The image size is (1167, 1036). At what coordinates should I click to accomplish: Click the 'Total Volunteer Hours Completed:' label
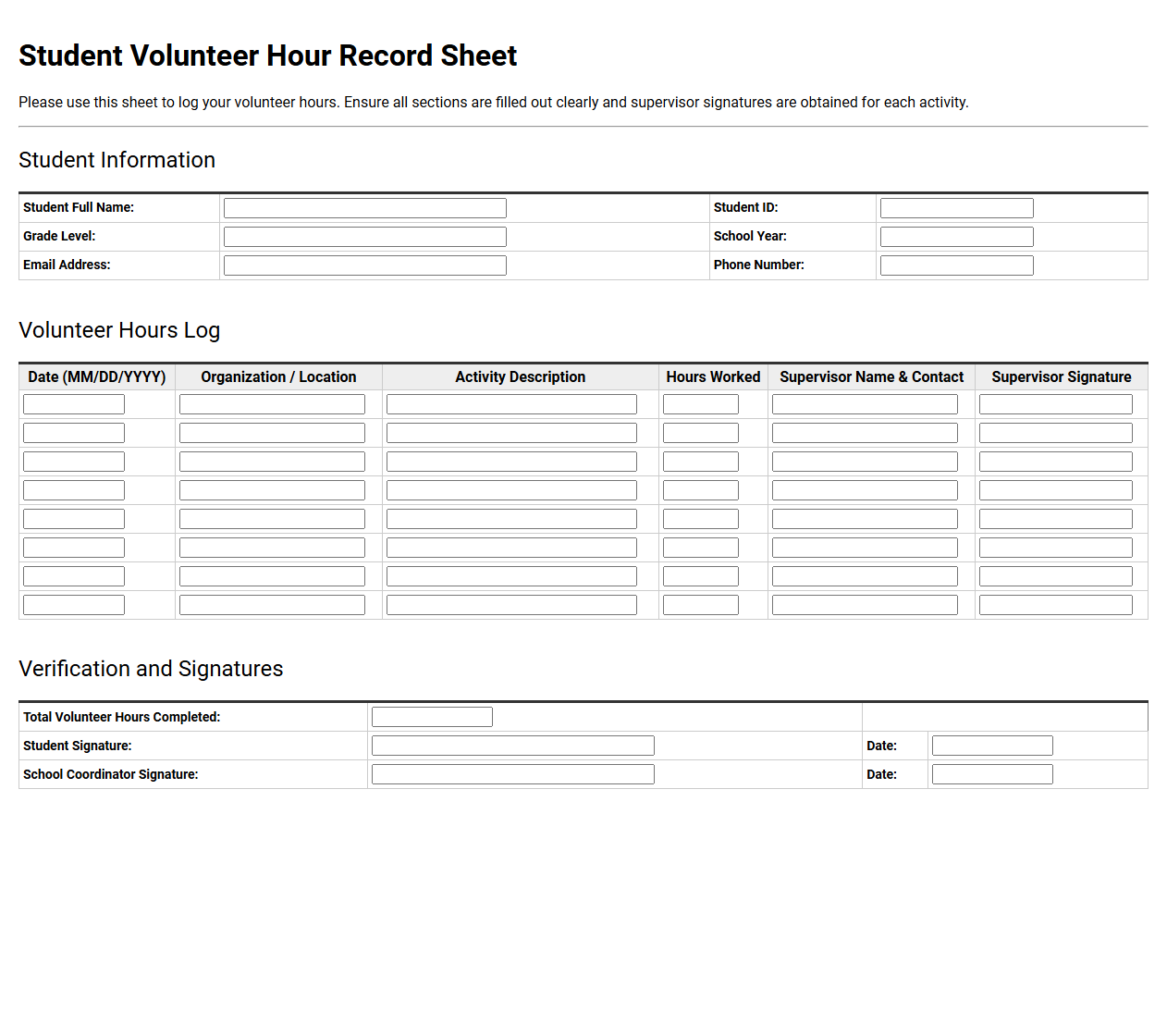click(x=122, y=717)
